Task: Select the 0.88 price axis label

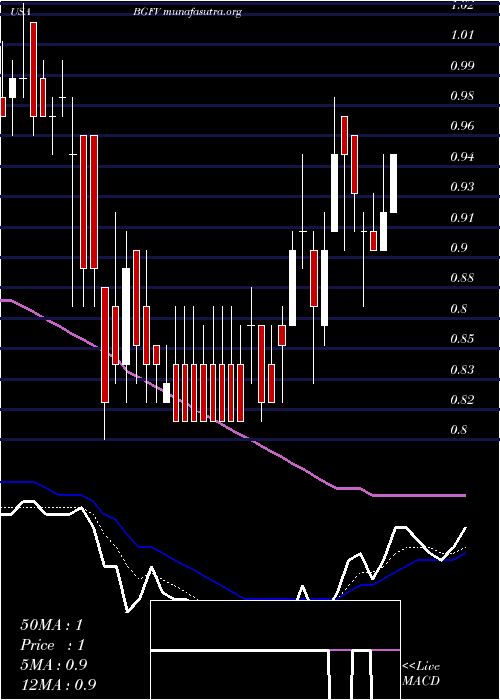Action: click(x=462, y=278)
